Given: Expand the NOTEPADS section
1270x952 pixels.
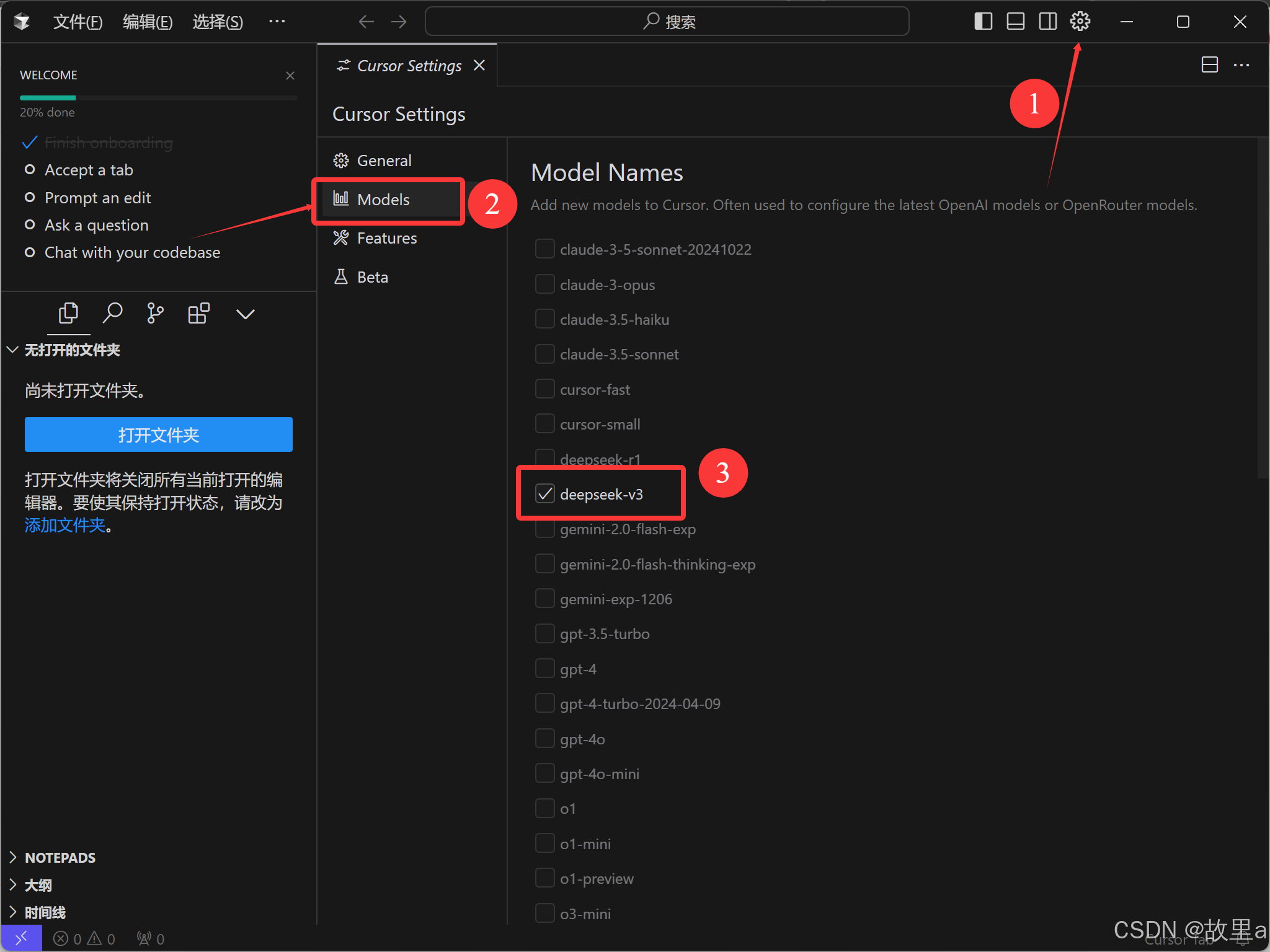Looking at the screenshot, I should pyautogui.click(x=60, y=858).
